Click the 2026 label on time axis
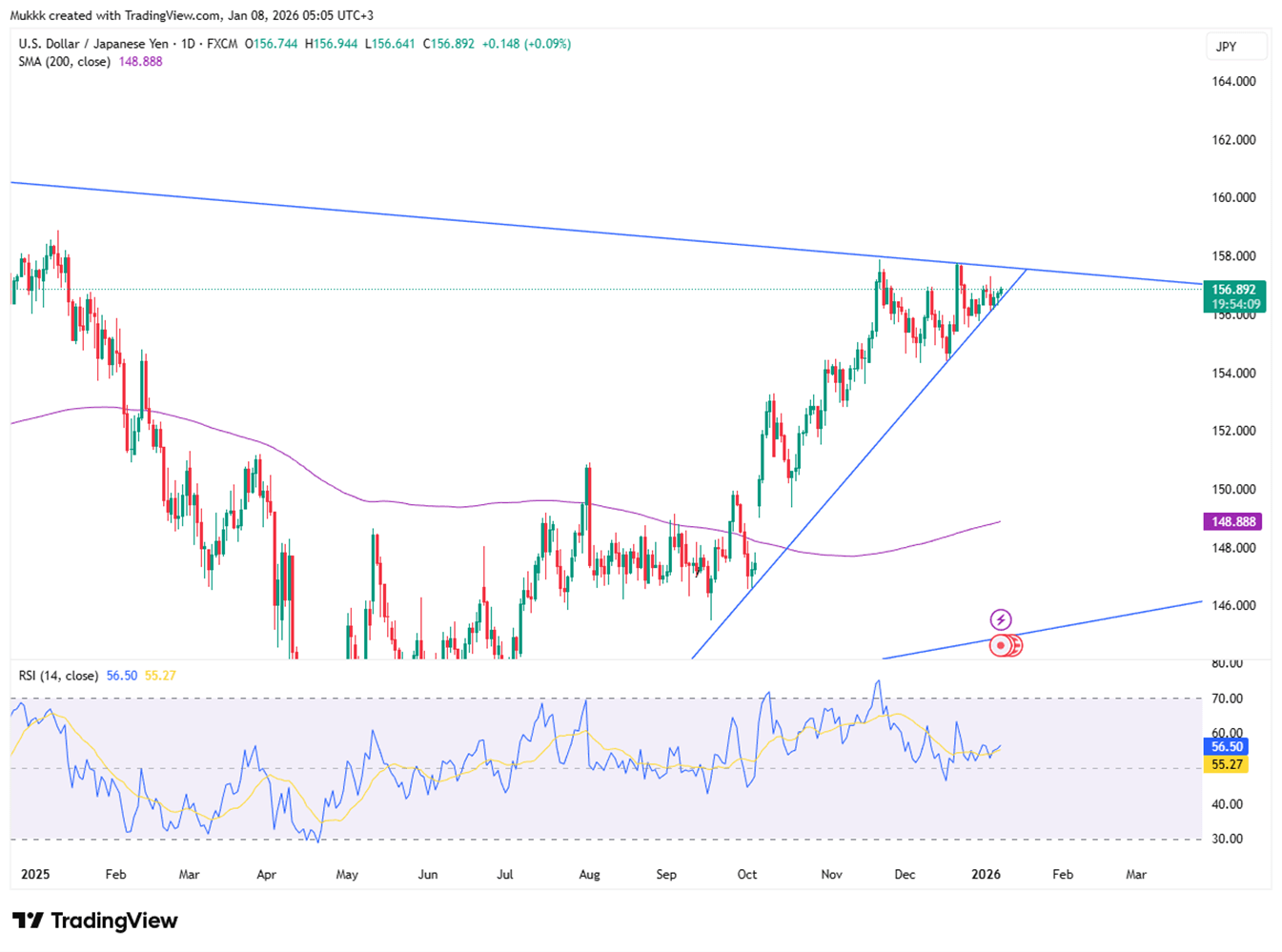Image resolution: width=1282 pixels, height=952 pixels. (x=986, y=874)
